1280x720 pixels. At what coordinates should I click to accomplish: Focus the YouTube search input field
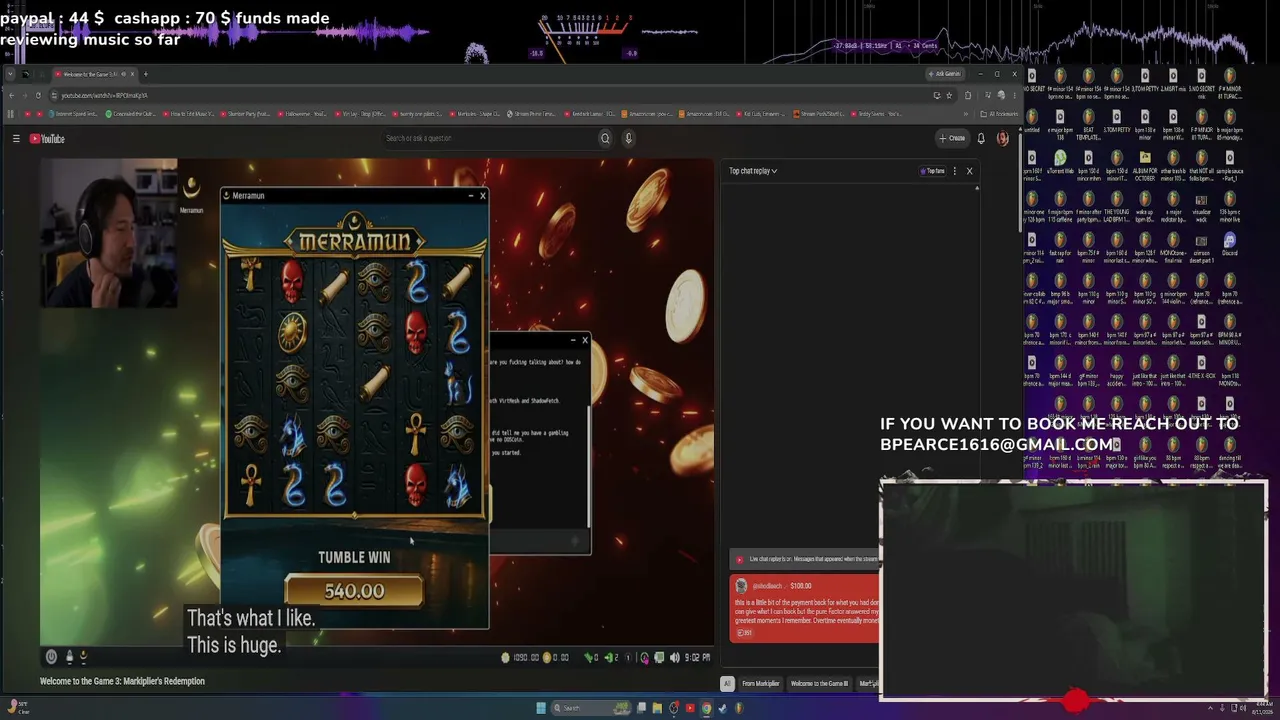click(x=488, y=138)
